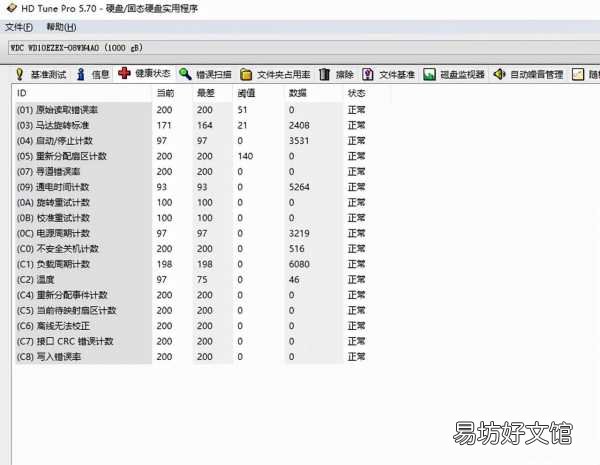Screen dimensions: 600x465
Task: Click the 最差 column header
Action: [x=205, y=93]
